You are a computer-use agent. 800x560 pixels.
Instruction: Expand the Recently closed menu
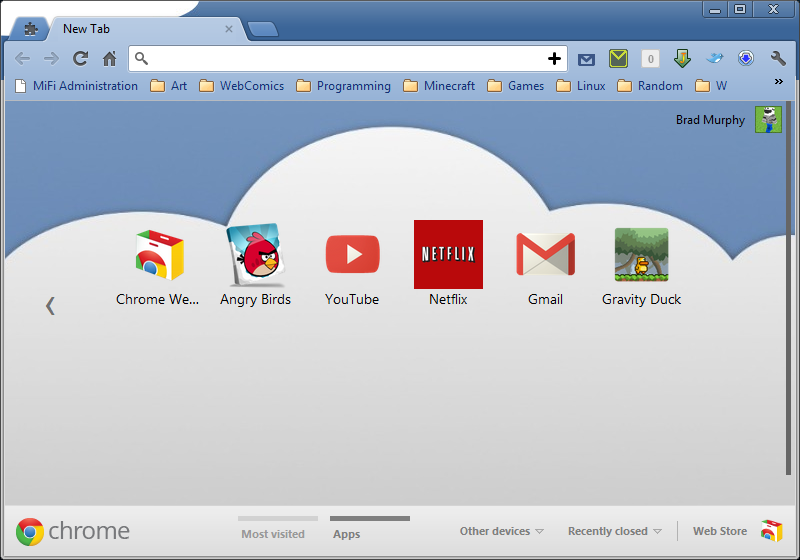(x=614, y=531)
